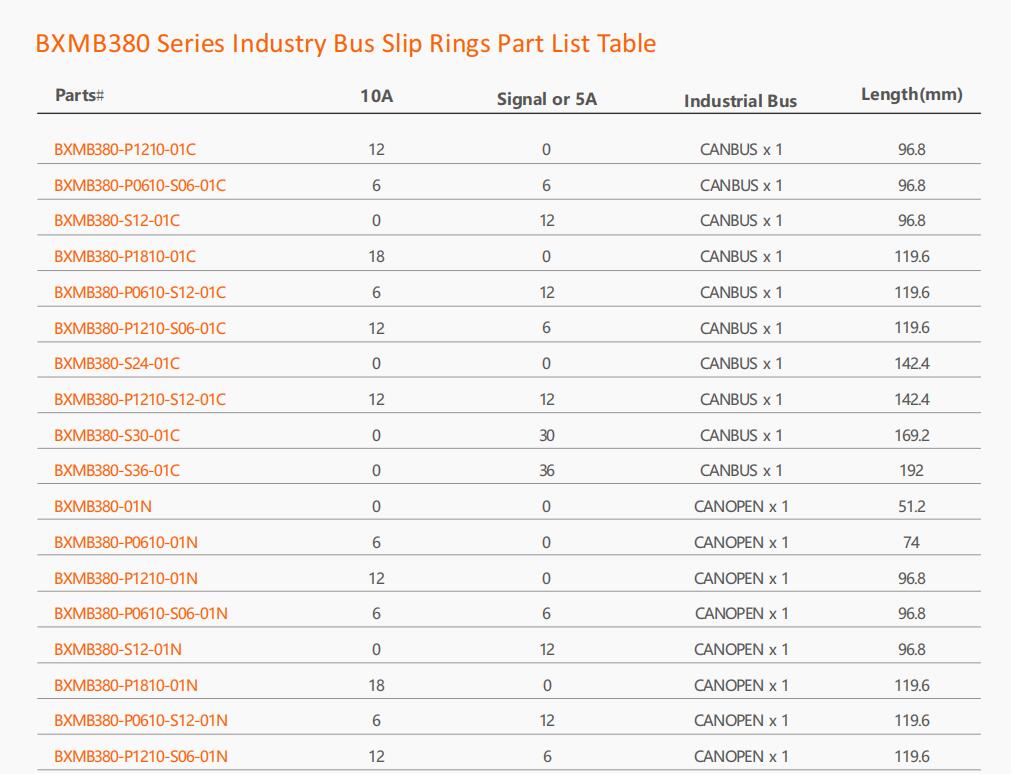Click part number BXMB380-S36-01C
1011x774 pixels.
click(x=116, y=471)
